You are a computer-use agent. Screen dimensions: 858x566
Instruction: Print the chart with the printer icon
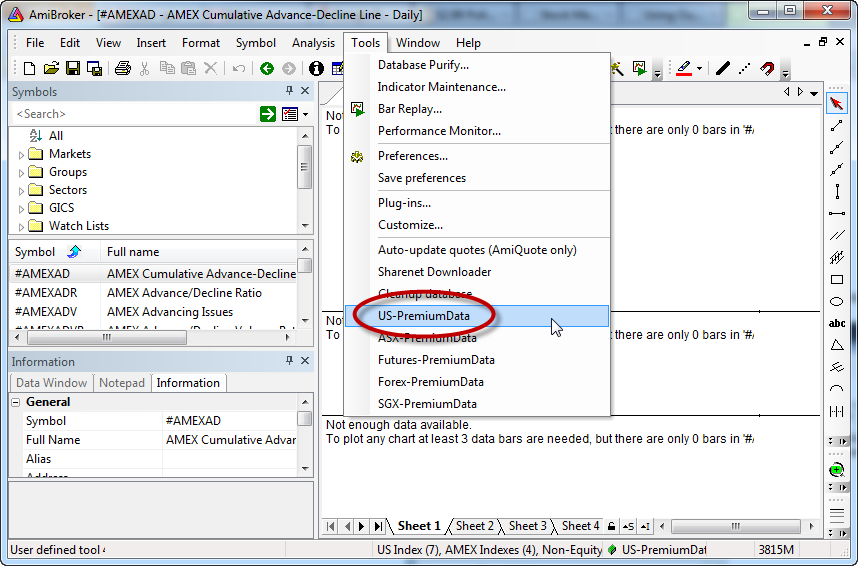(x=123, y=68)
